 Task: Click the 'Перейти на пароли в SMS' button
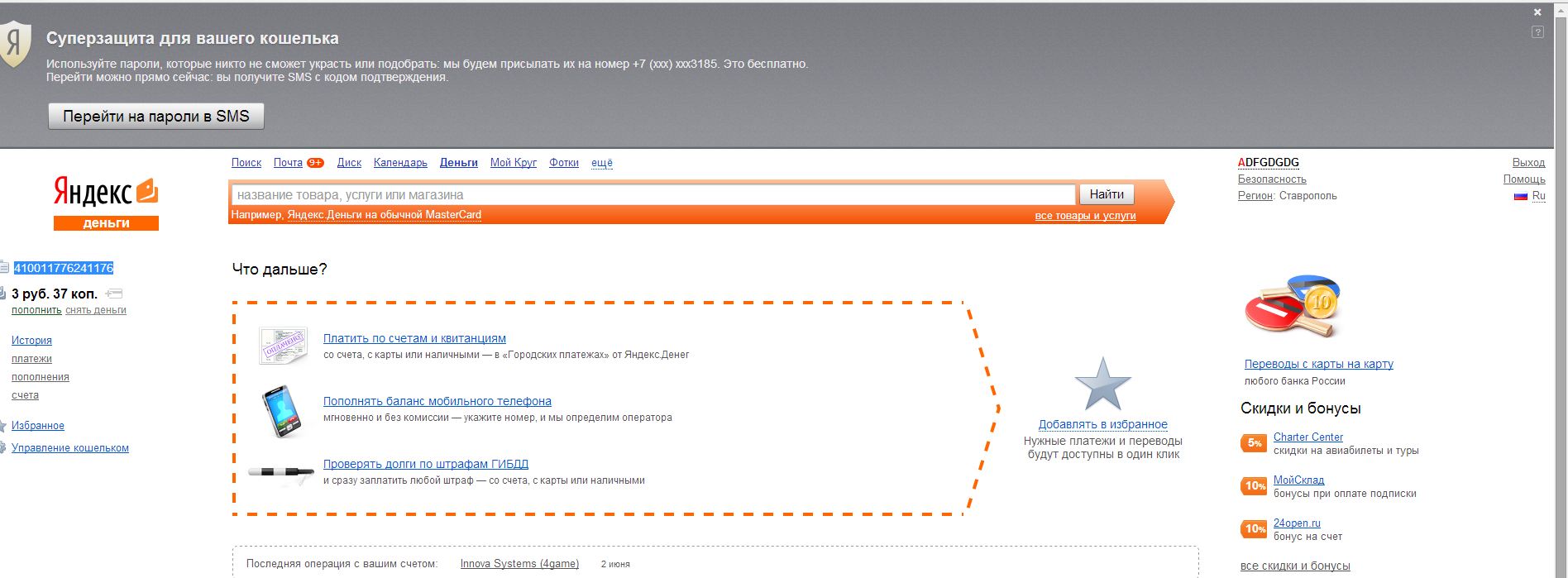156,117
